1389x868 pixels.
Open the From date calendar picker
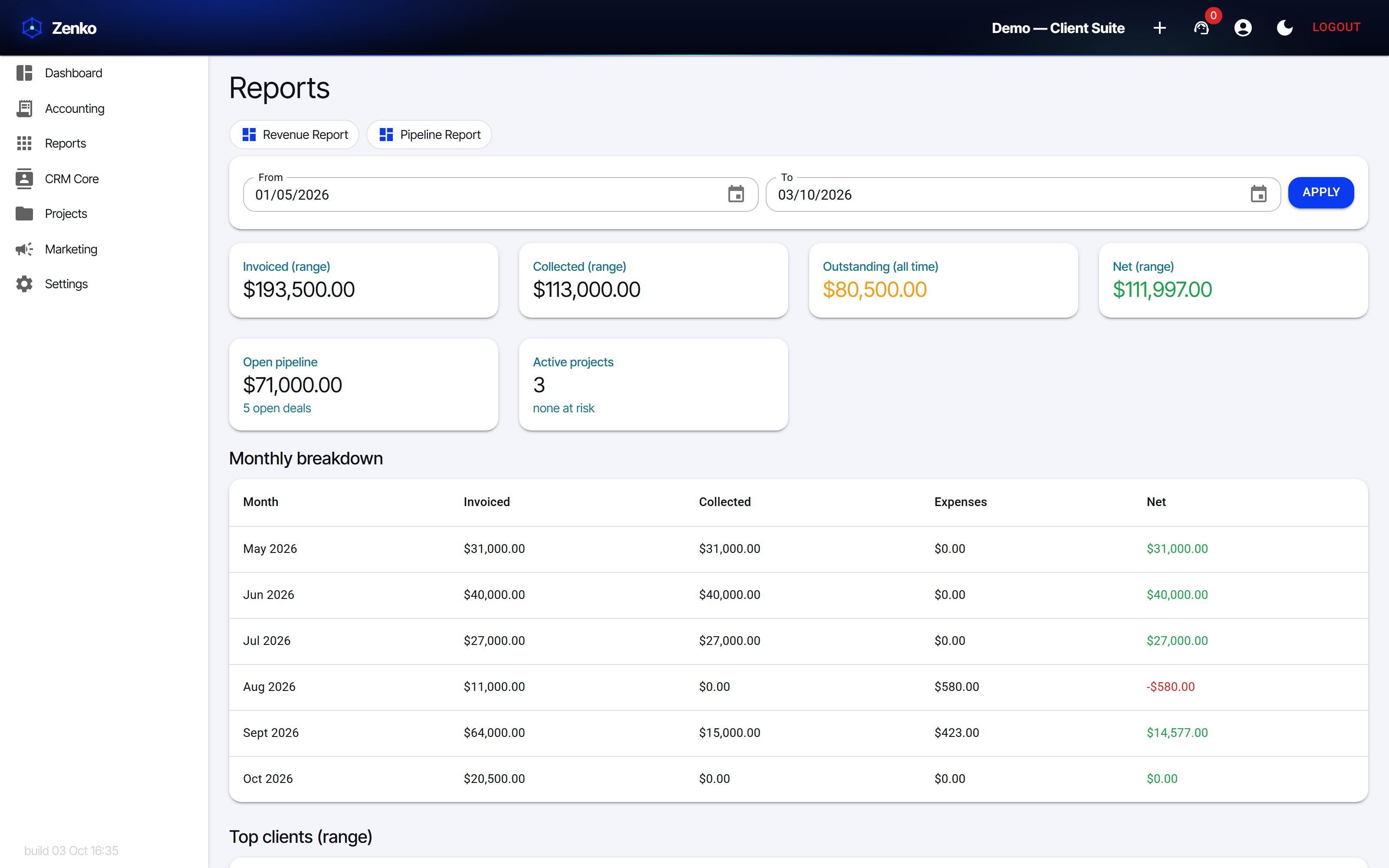[736, 194]
